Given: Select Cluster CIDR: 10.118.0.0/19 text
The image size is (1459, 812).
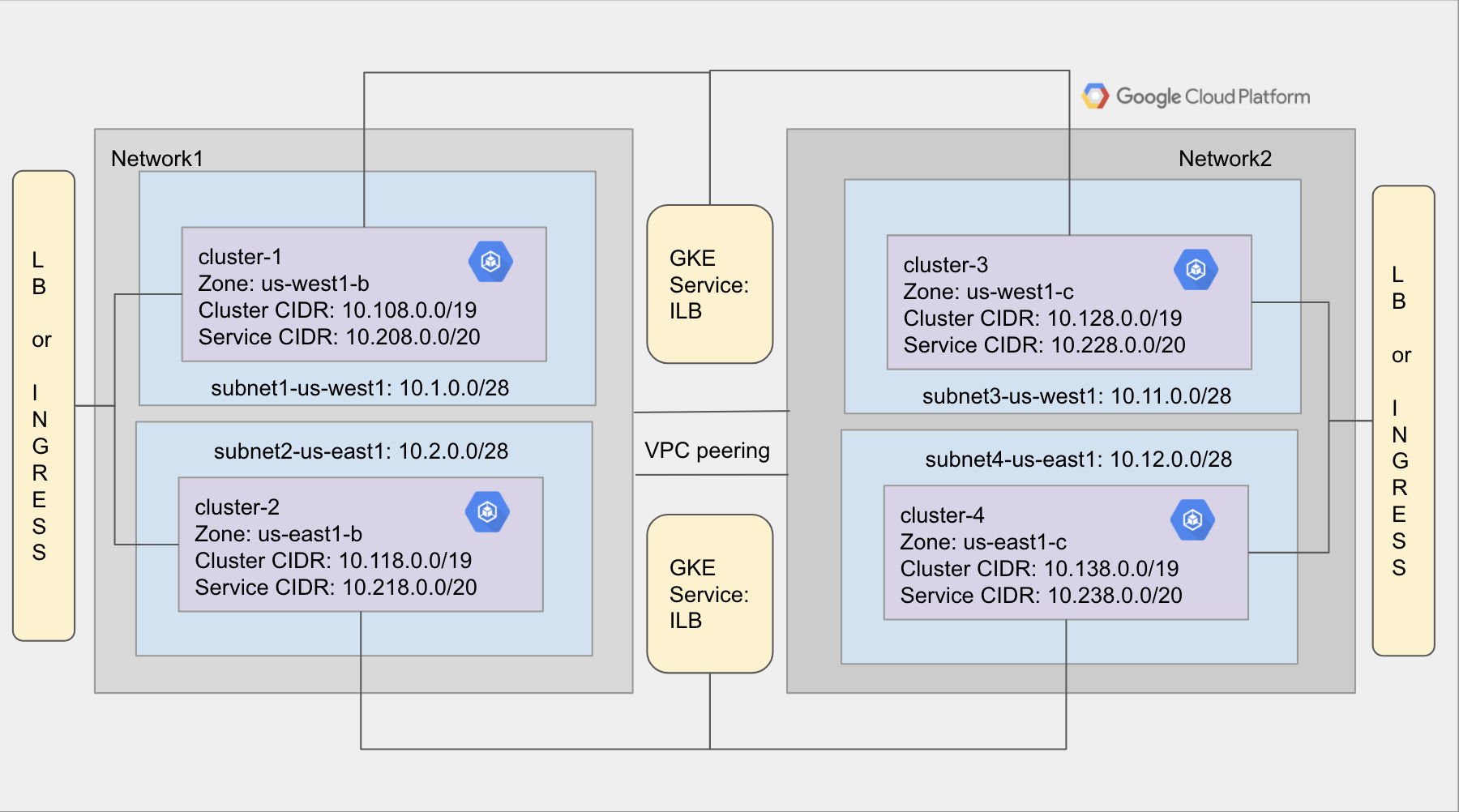Looking at the screenshot, I should click(x=333, y=561).
